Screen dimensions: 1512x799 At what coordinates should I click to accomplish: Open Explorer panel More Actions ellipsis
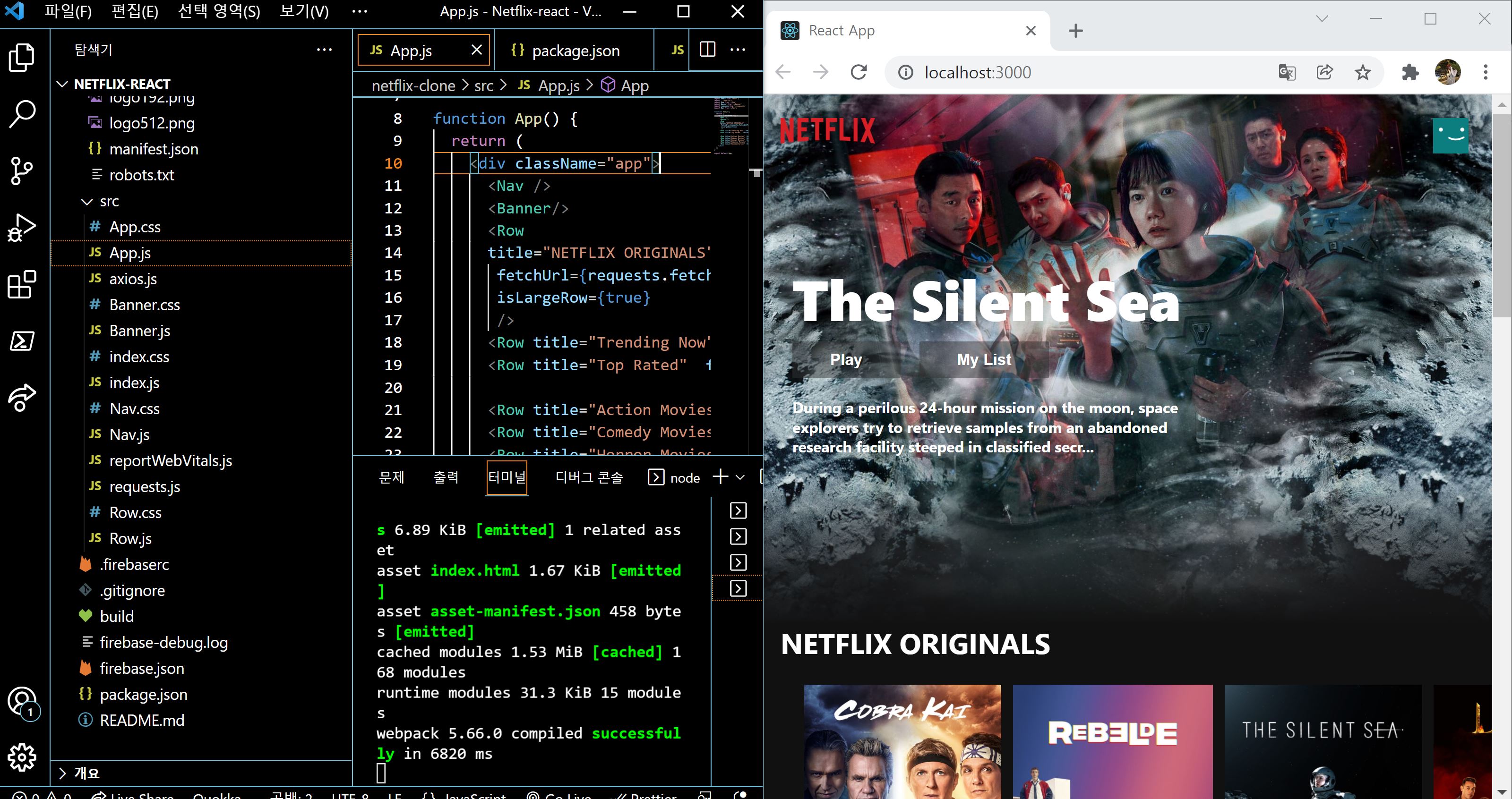click(324, 50)
